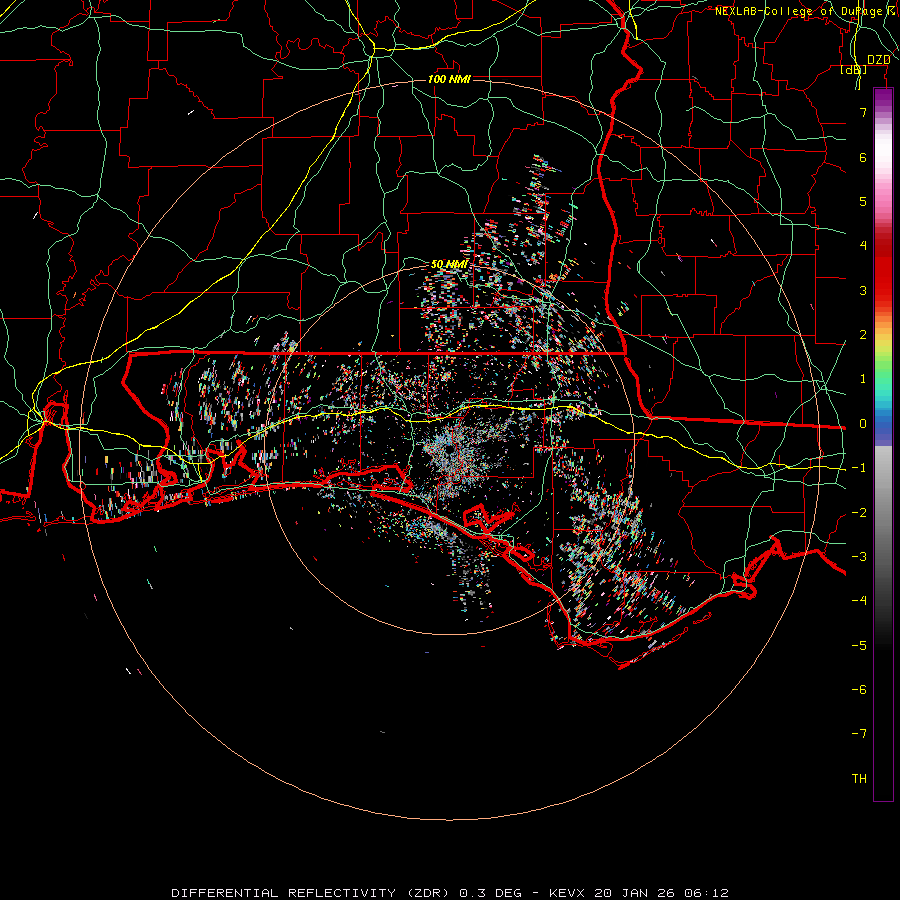
Task: Click the "7" value on the scale
Action: (863, 112)
